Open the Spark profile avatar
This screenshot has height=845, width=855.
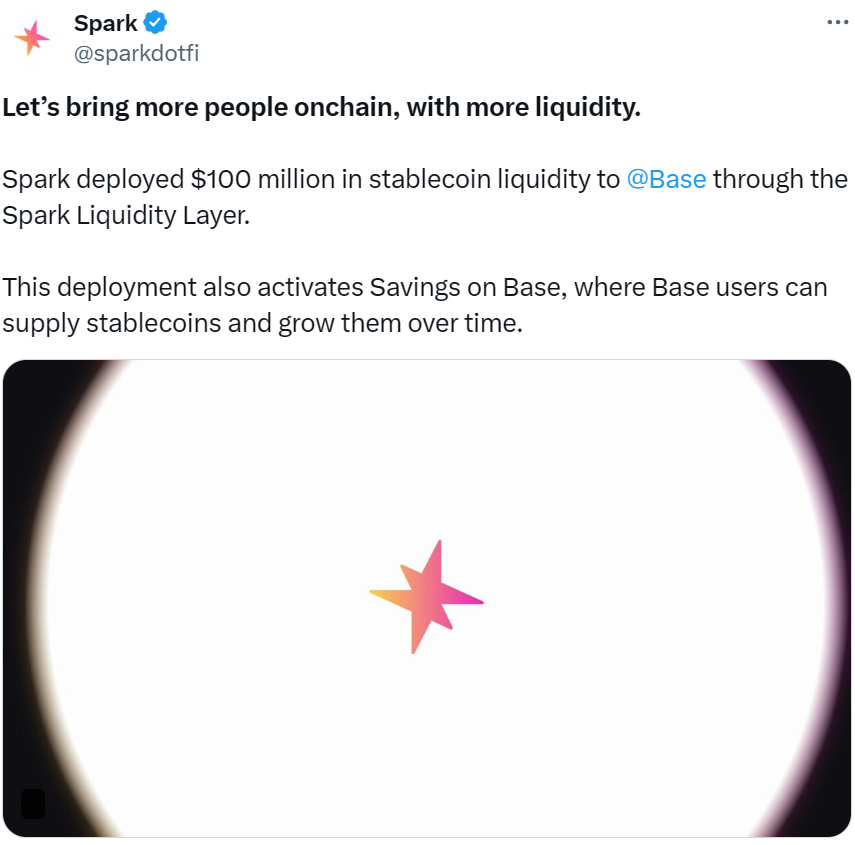(x=31, y=37)
